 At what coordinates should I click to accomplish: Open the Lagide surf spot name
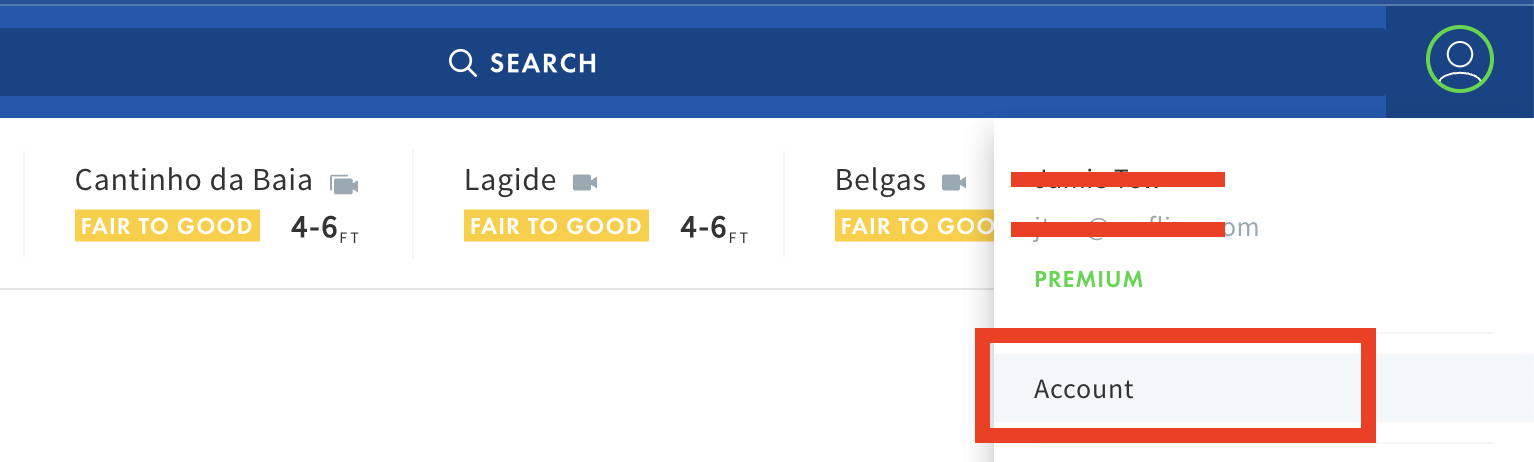(x=510, y=180)
